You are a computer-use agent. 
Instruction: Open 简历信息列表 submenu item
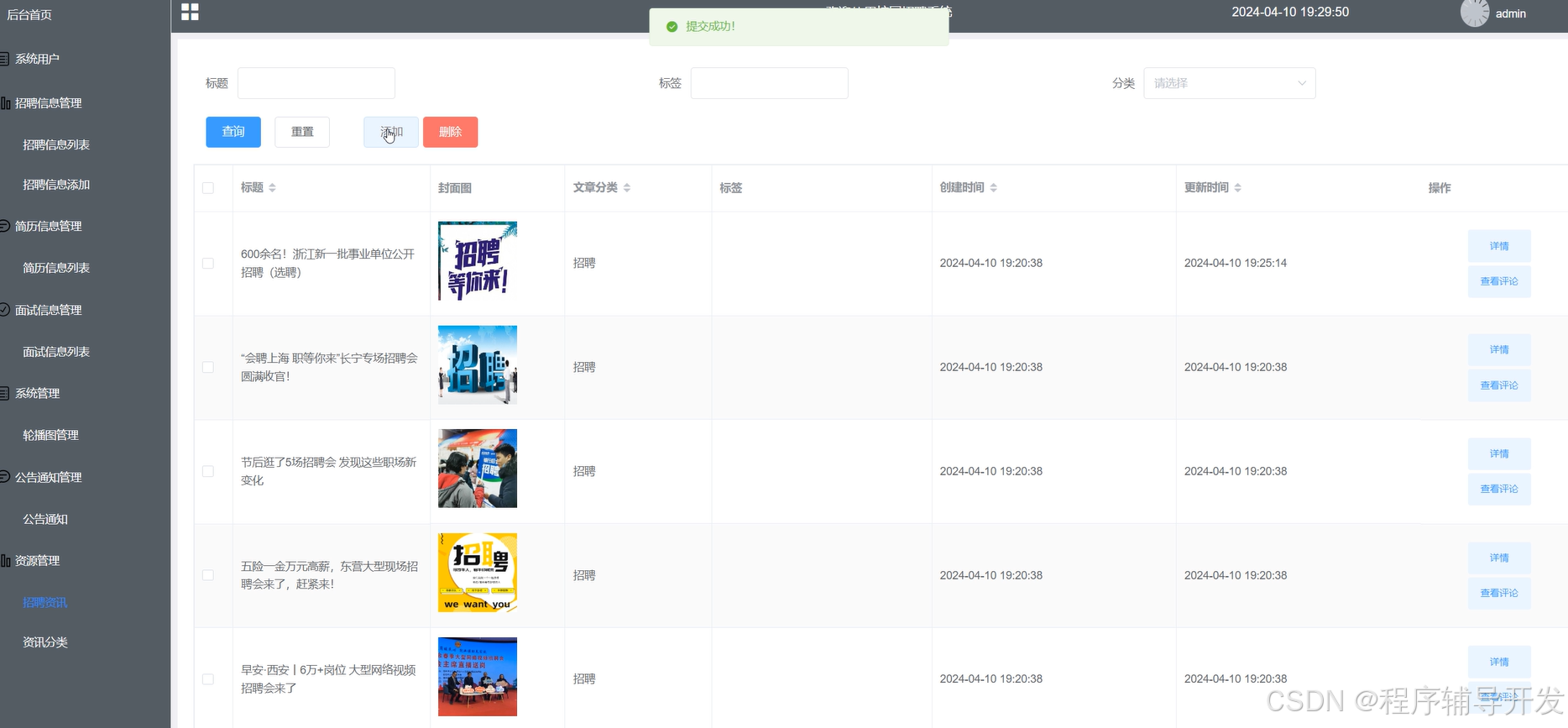[x=56, y=268]
